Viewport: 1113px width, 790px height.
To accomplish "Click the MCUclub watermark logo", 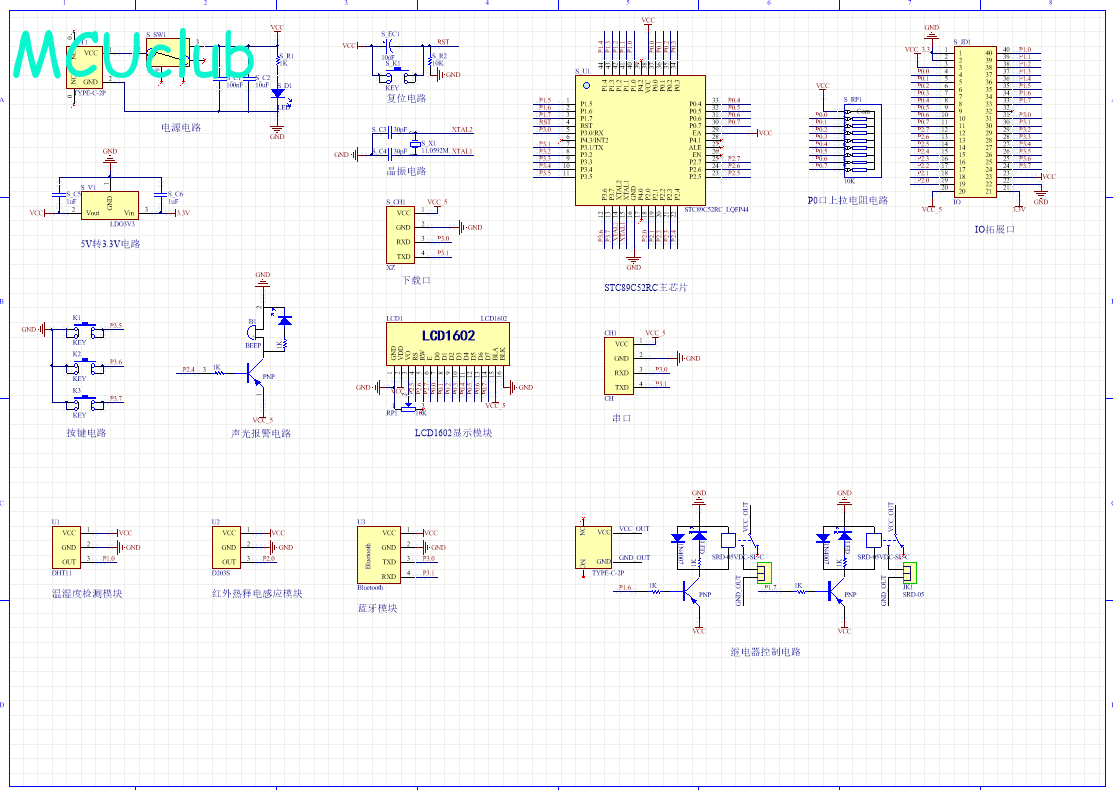I will [x=135, y=56].
